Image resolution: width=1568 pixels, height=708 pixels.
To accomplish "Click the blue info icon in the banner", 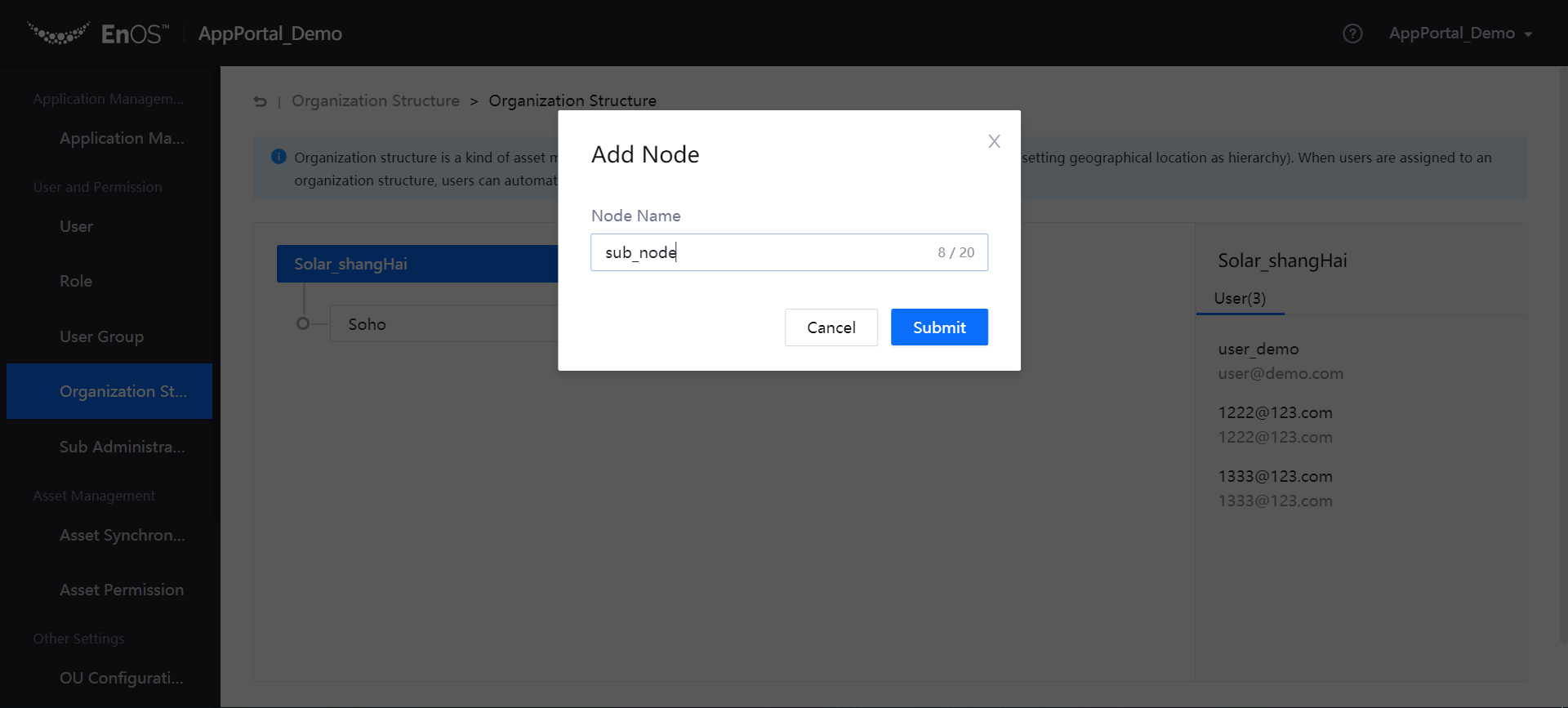I will 278,156.
